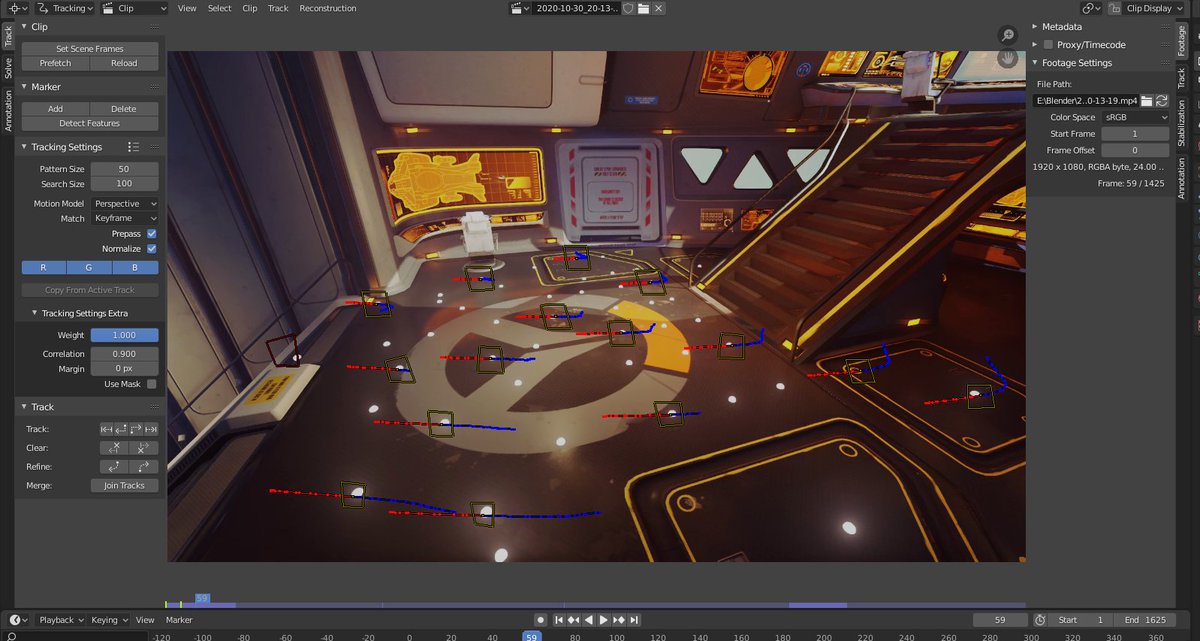Click the fake user shield icon
Viewport: 1200px width, 641px height.
click(x=628, y=8)
